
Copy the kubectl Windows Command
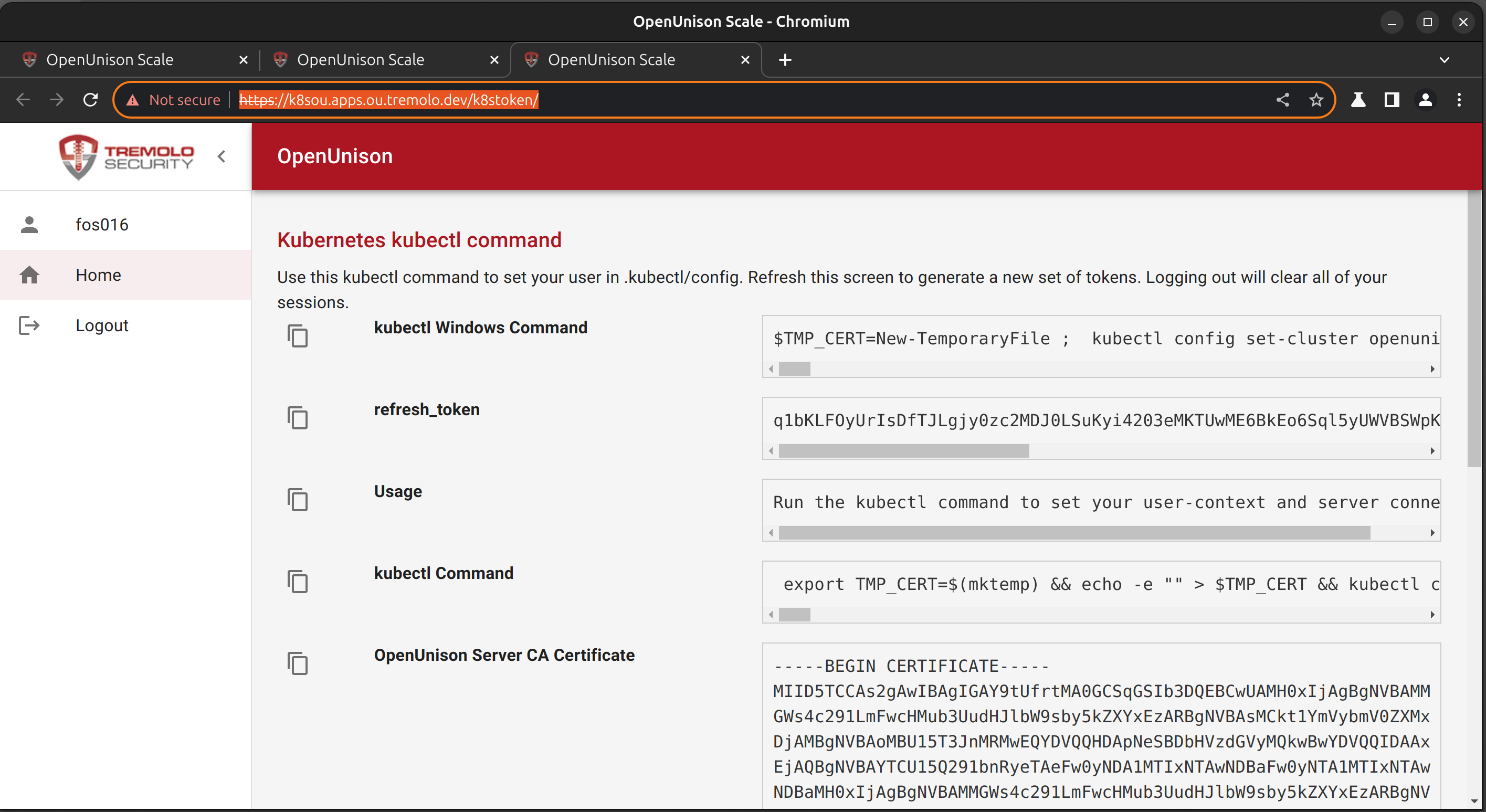(298, 336)
